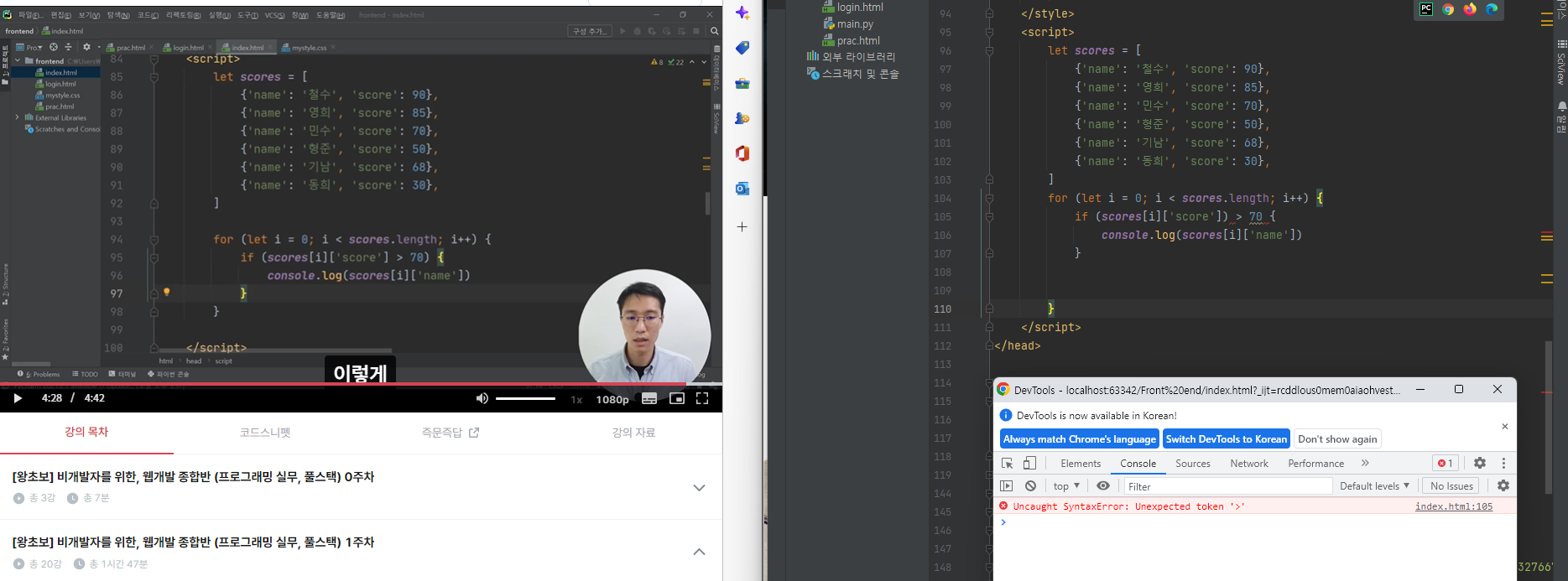
Task: Open page in Firefox from editor popup
Action: pyautogui.click(x=1470, y=9)
